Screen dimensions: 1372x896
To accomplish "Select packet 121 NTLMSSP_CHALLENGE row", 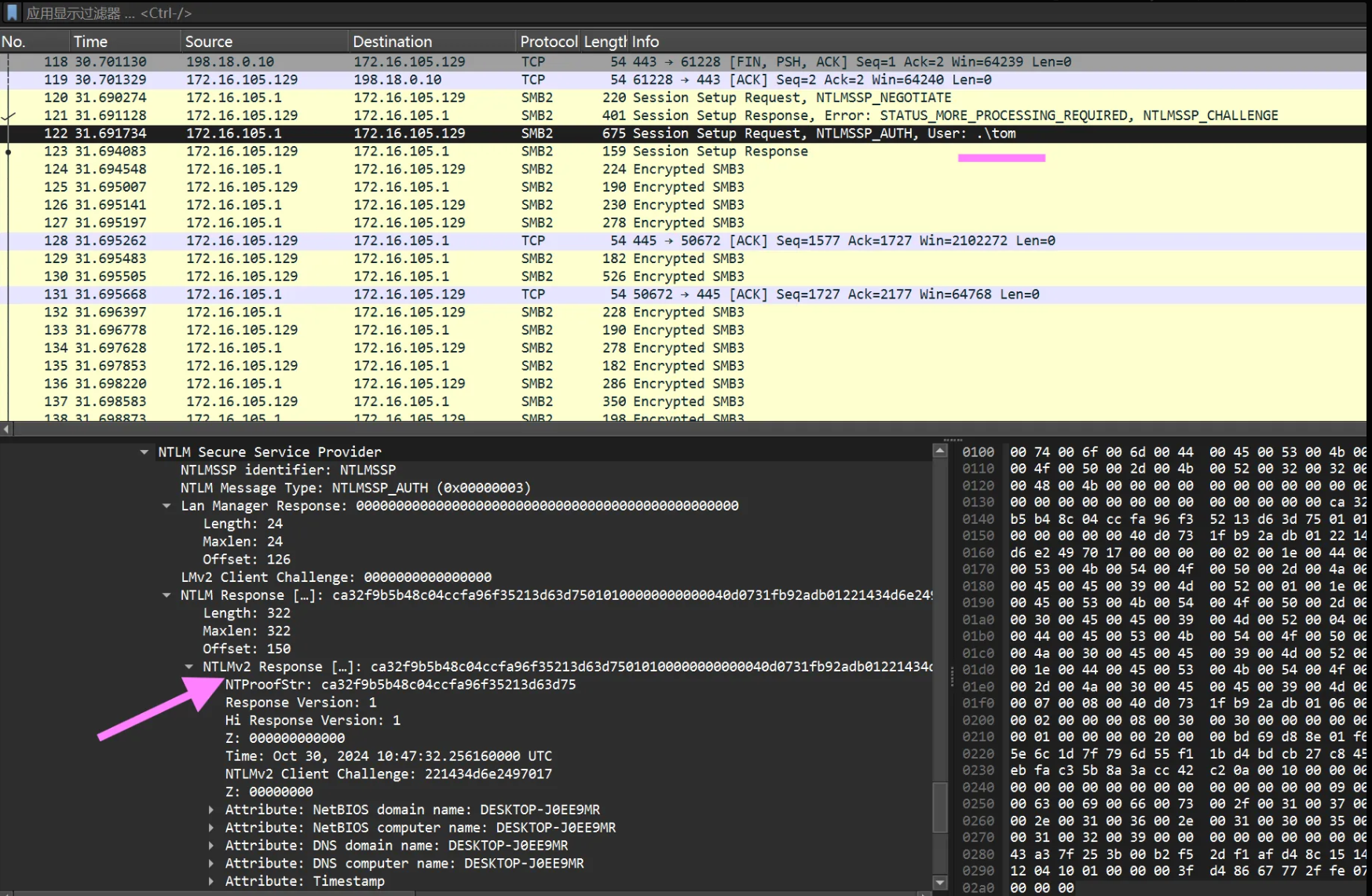I will pos(683,115).
